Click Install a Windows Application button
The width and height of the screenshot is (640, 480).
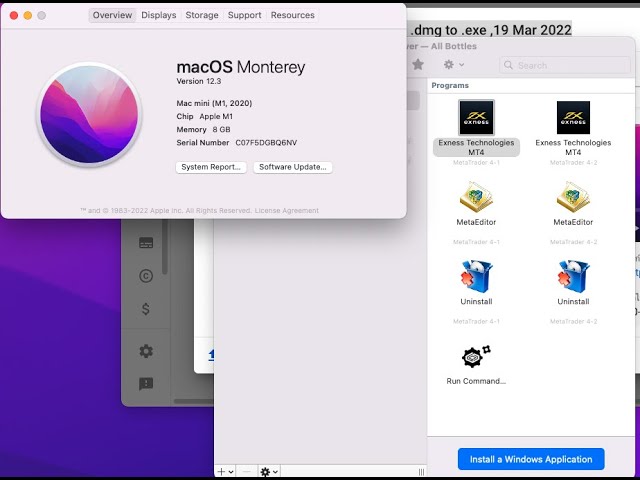531,459
